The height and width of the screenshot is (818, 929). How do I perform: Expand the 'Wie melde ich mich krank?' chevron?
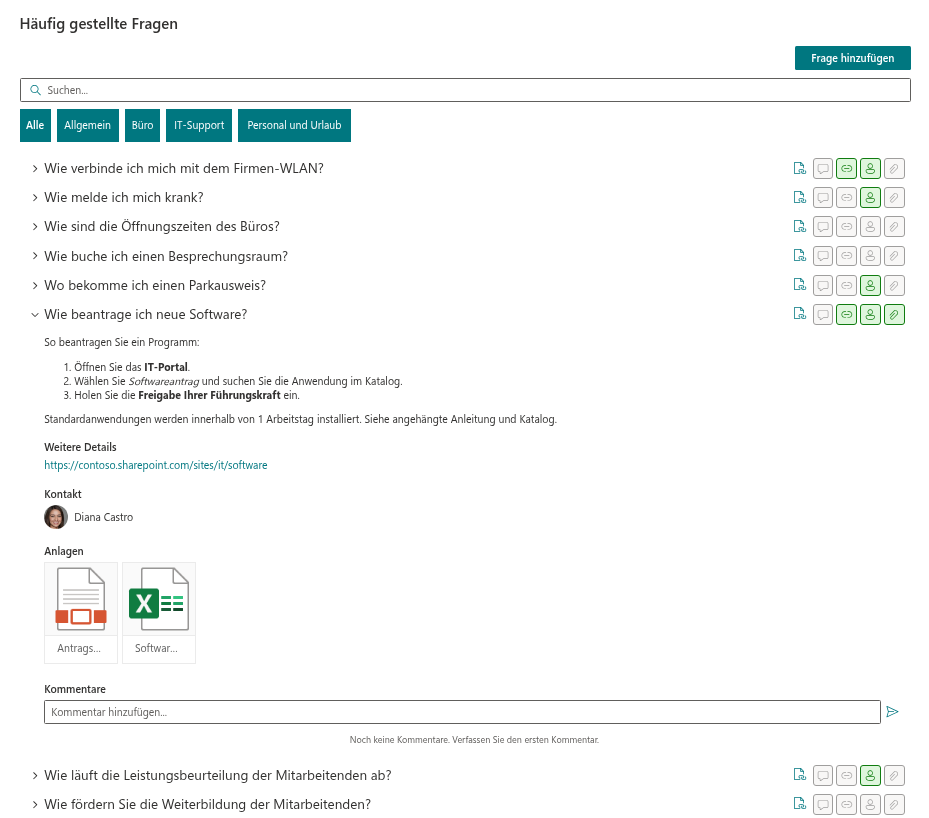pyautogui.click(x=35, y=198)
